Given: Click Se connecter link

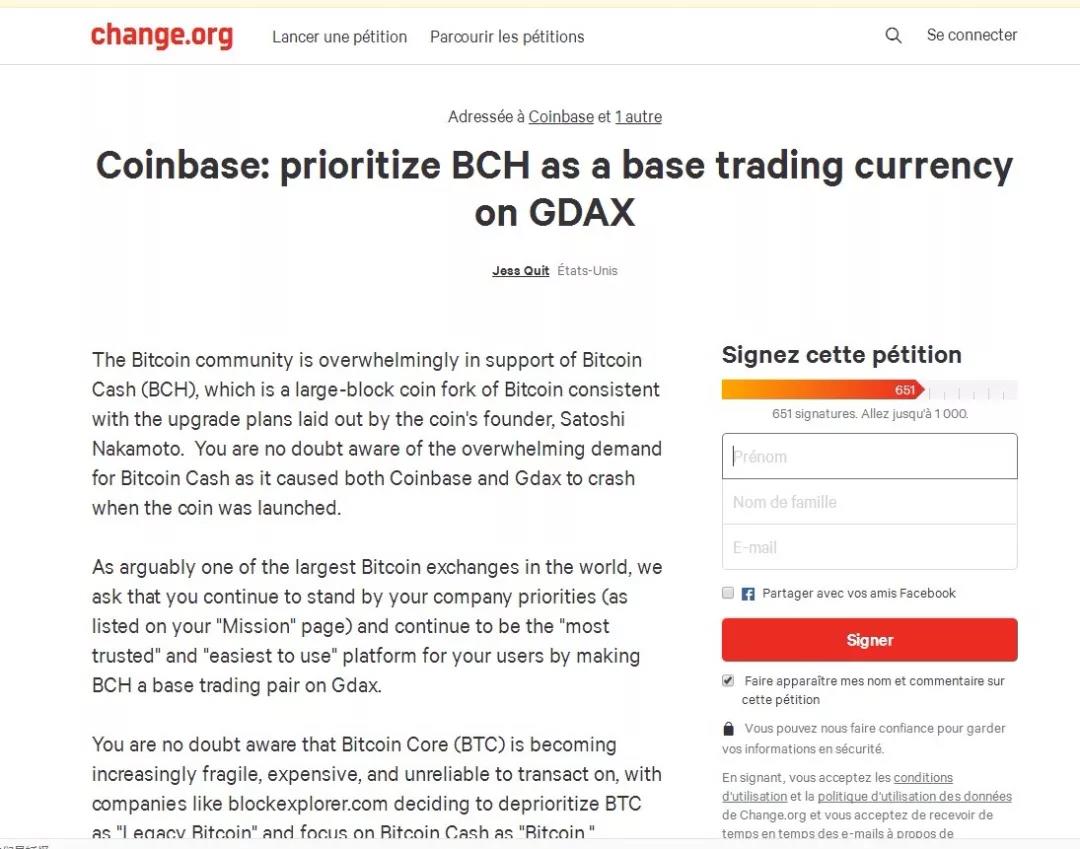Looking at the screenshot, I should coord(972,35).
